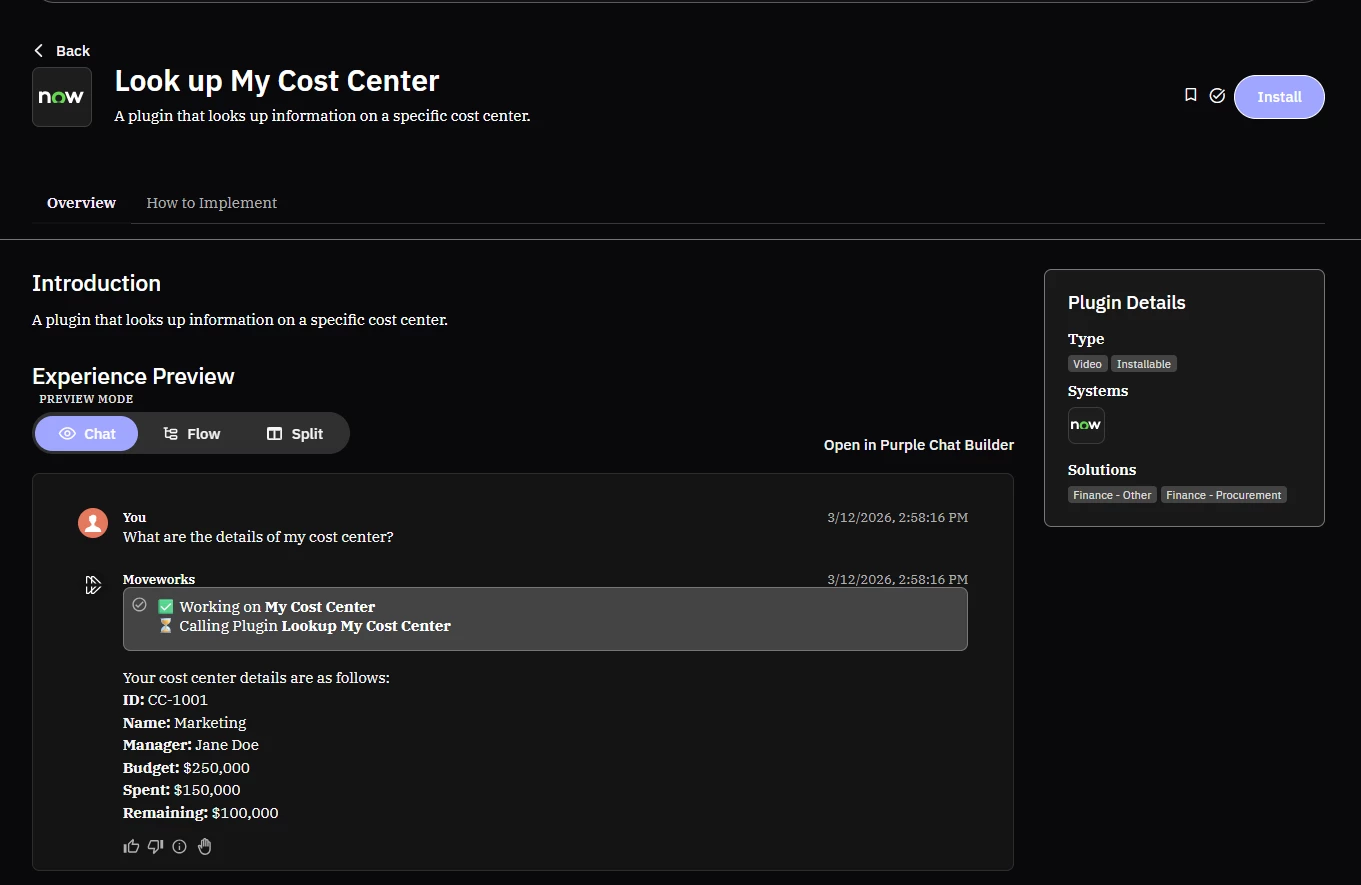1361x885 pixels.
Task: Click the ID: CC-1001 line
Action: [x=165, y=700]
